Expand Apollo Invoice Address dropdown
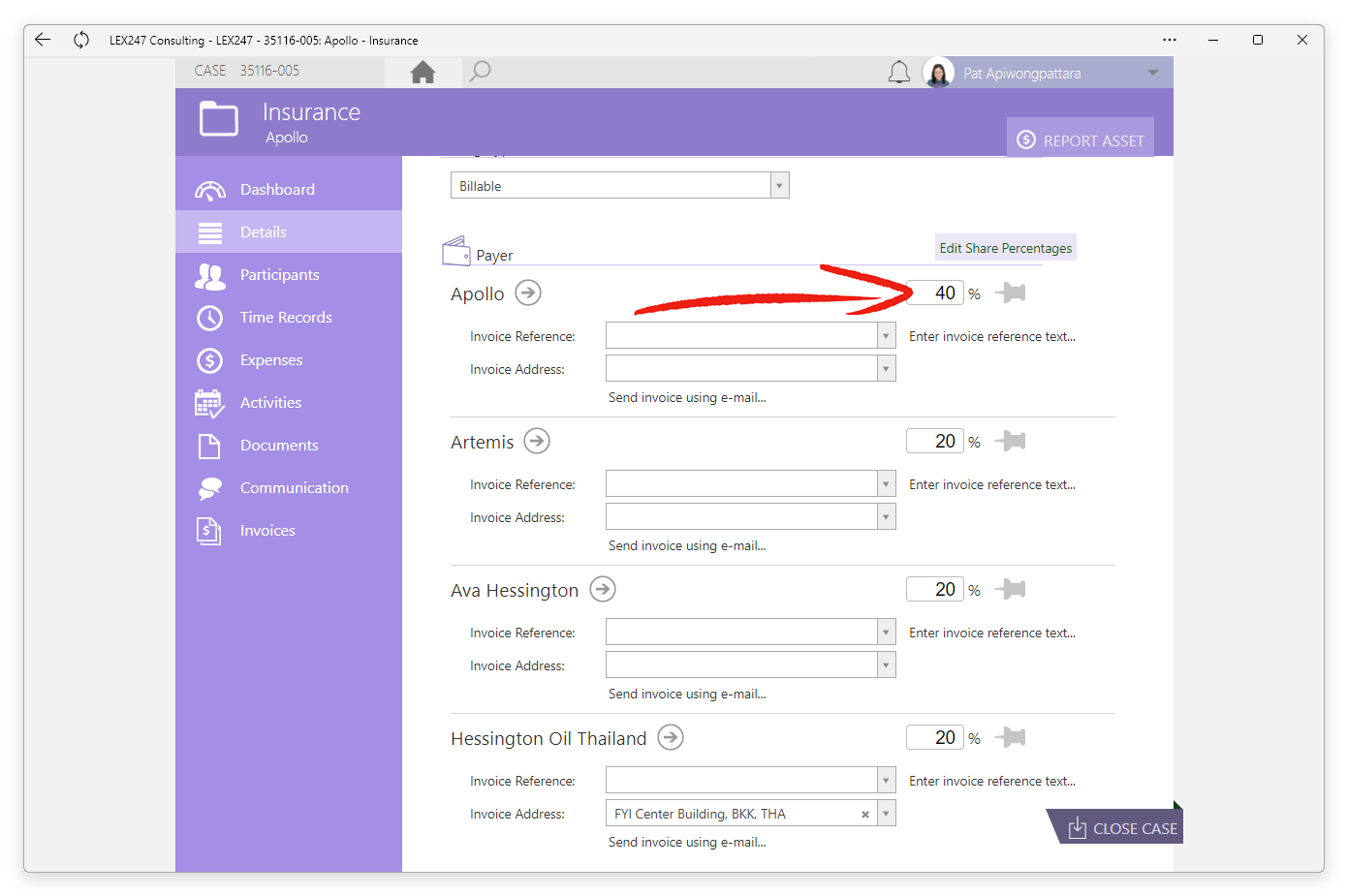Image resolution: width=1347 pixels, height=896 pixels. (886, 369)
